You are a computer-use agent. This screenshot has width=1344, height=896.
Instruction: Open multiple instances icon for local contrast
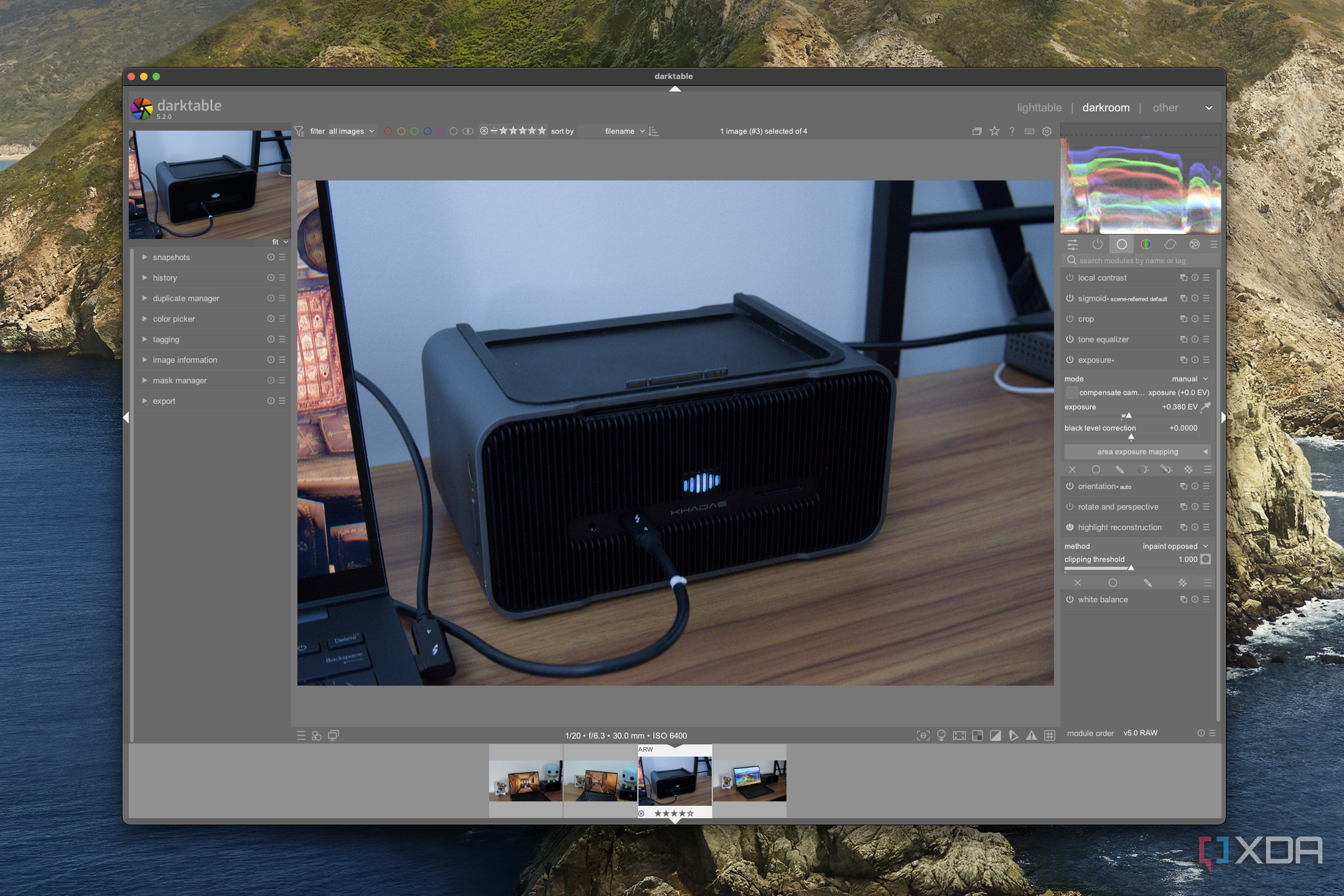click(1183, 278)
